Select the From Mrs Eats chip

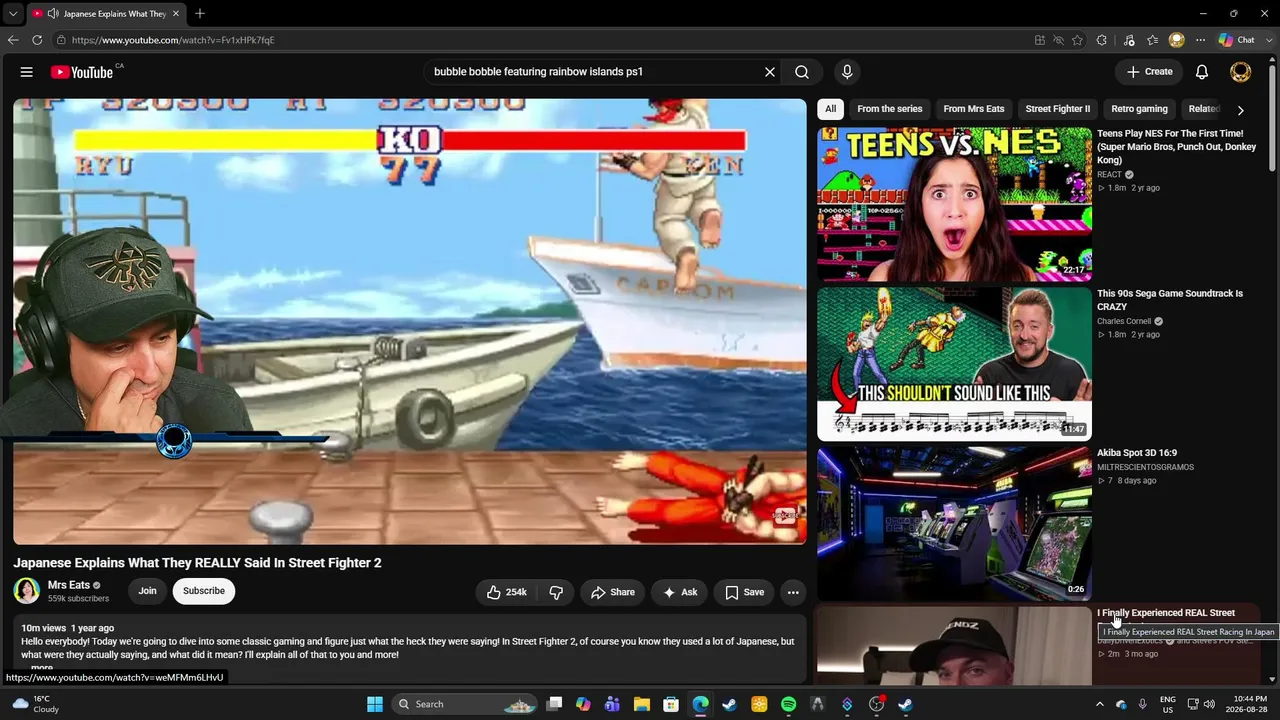pos(974,109)
